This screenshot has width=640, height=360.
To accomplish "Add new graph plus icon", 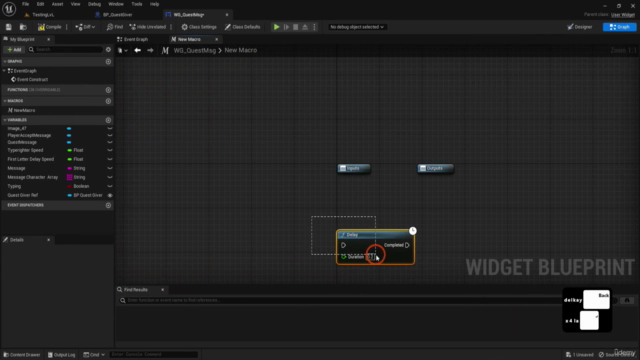I will [x=108, y=62].
